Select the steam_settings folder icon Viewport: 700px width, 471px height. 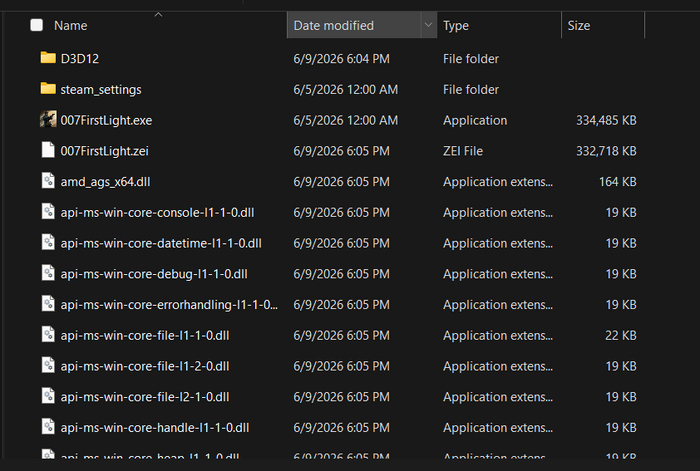pos(48,88)
